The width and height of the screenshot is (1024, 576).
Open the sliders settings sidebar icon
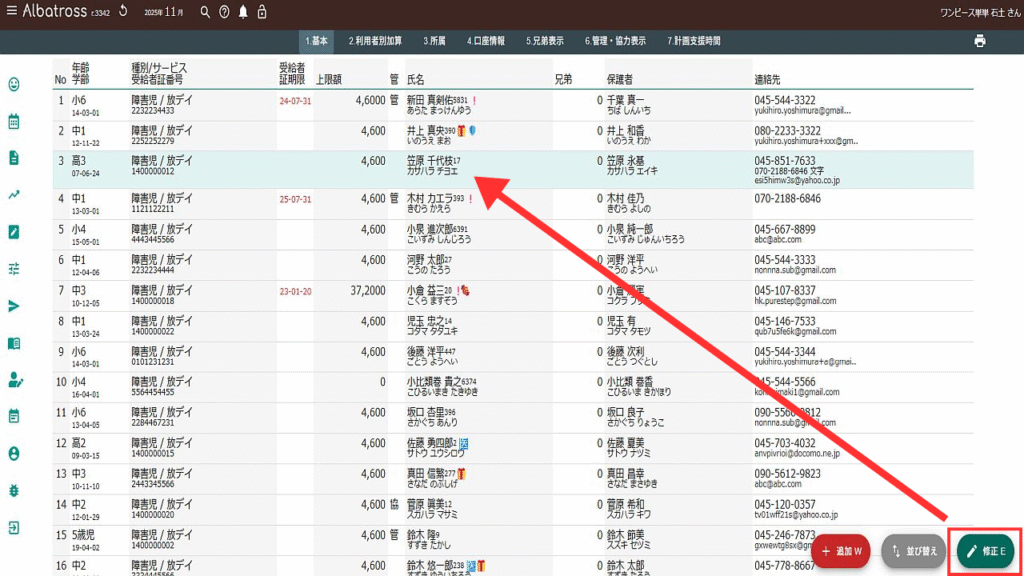14,269
